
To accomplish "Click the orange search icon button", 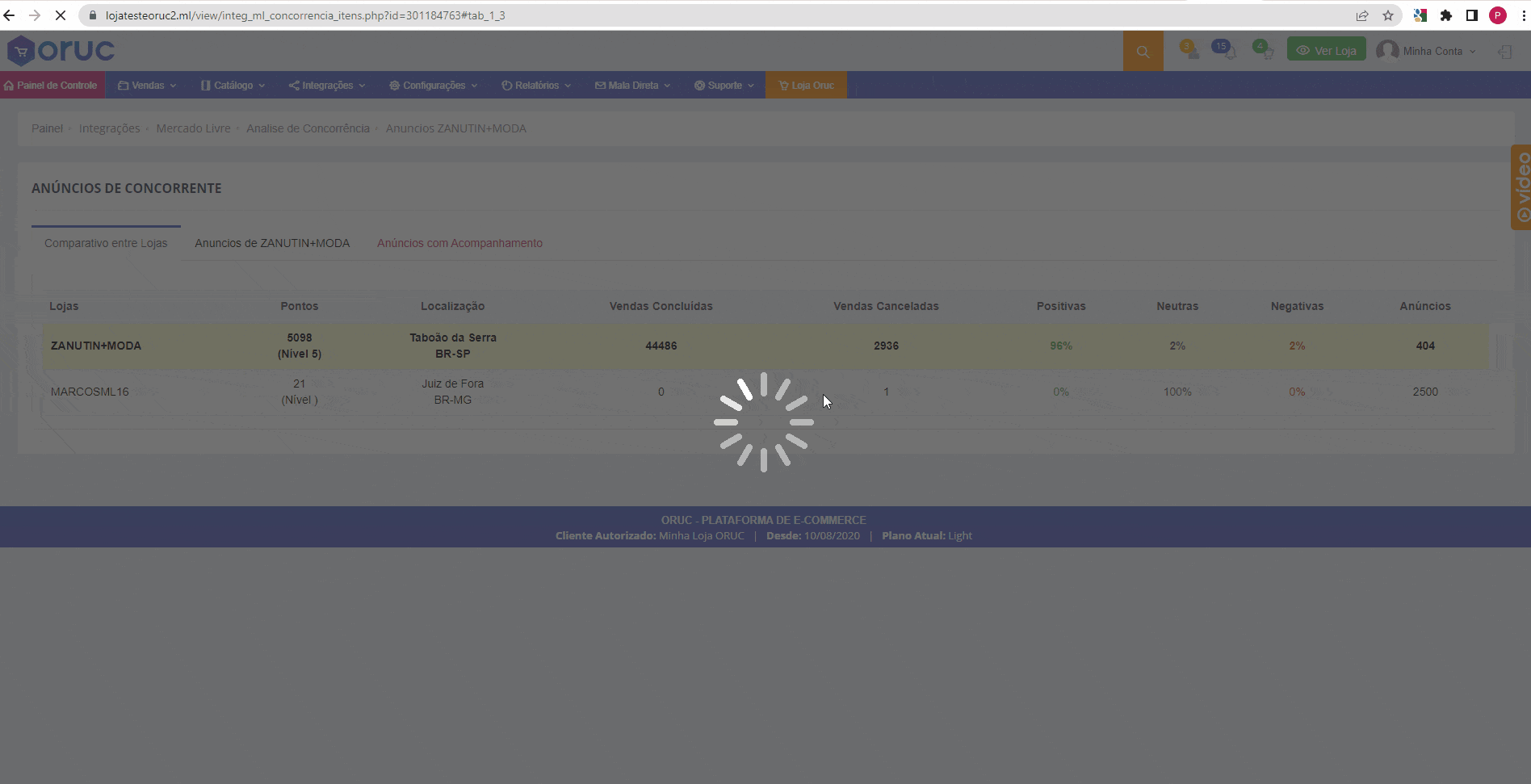I will point(1143,51).
